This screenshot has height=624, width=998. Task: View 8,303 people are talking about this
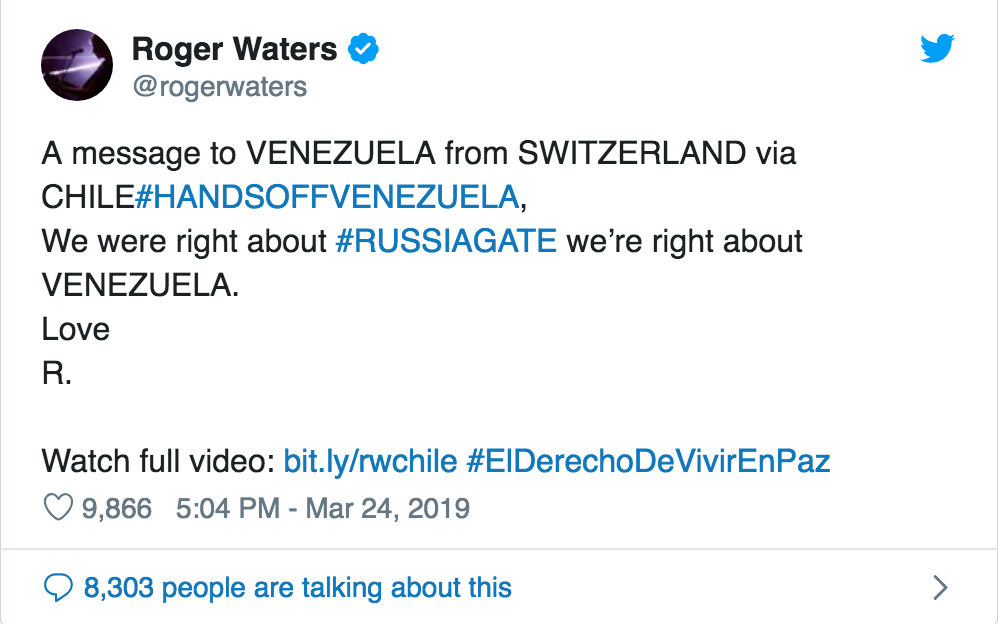297,587
